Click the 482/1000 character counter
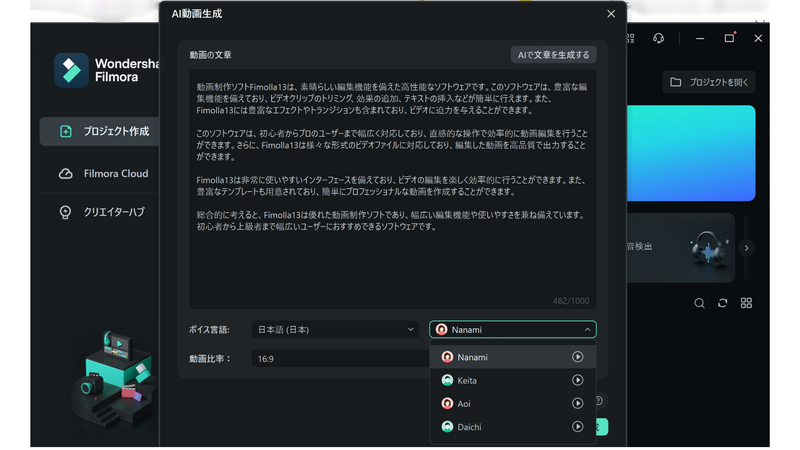800x450 pixels. 571,301
